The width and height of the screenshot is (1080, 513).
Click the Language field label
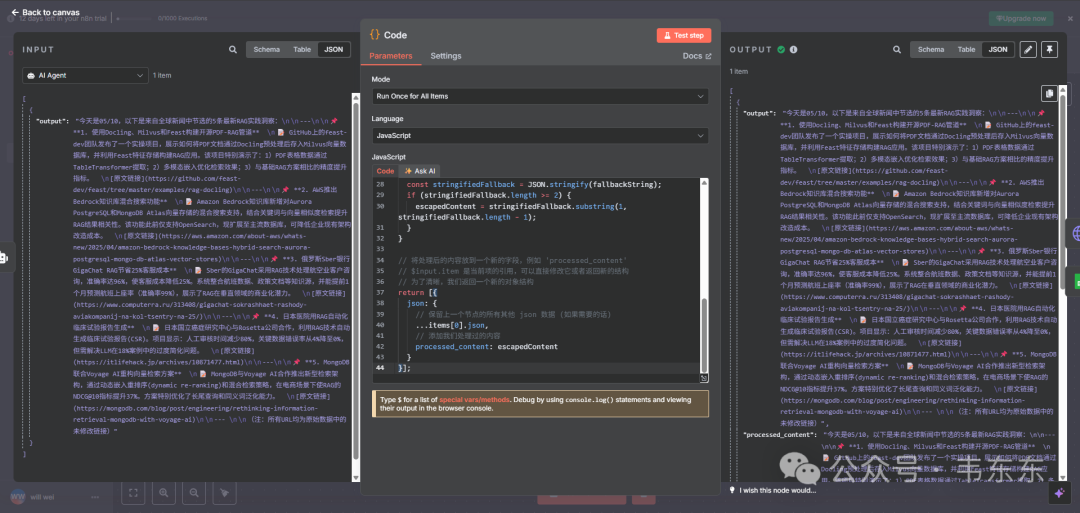[x=387, y=118]
